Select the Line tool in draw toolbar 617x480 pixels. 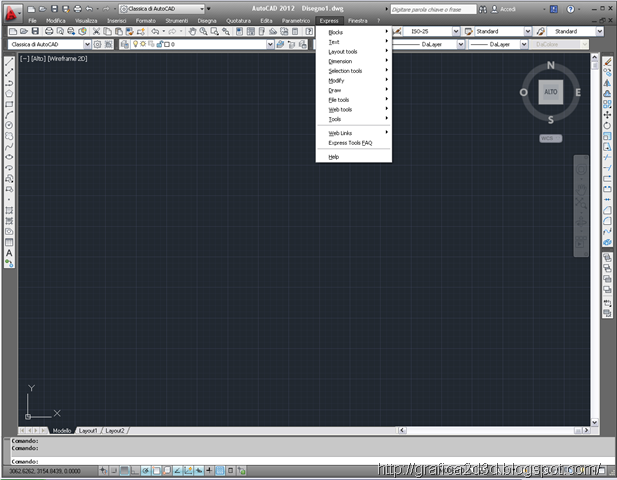pos(9,62)
